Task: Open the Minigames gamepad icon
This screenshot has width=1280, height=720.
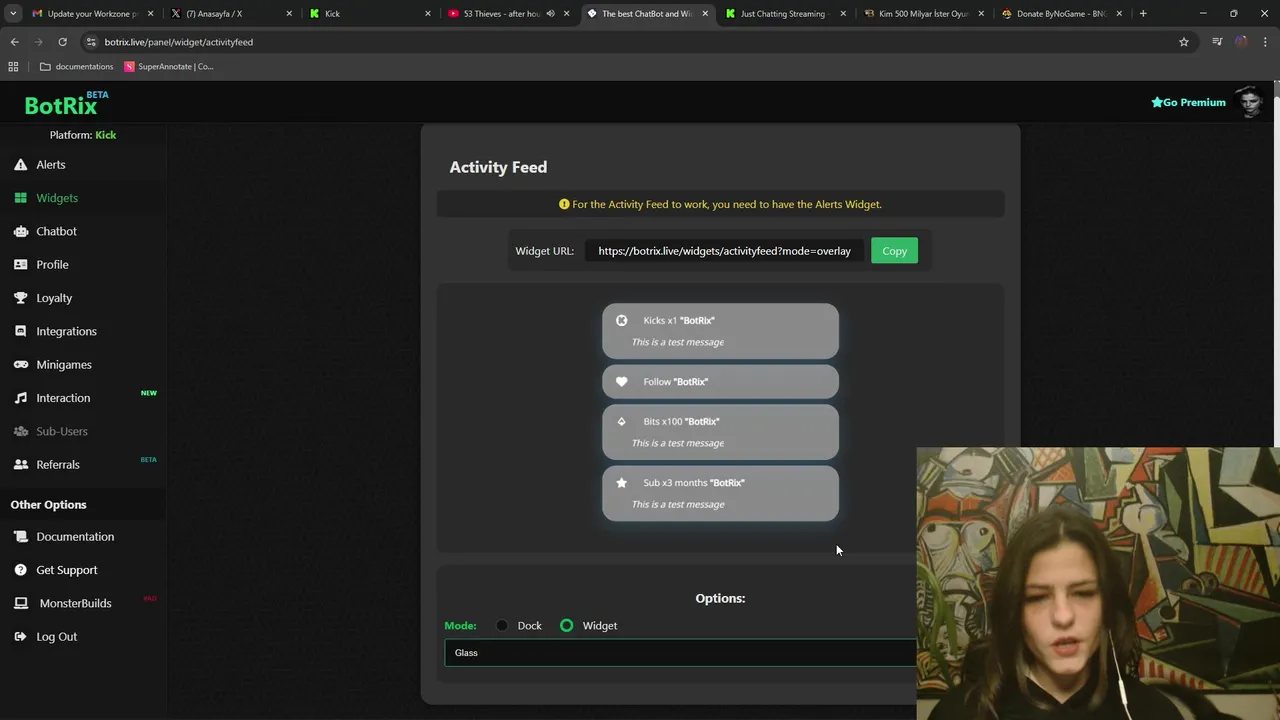Action: click(x=20, y=365)
